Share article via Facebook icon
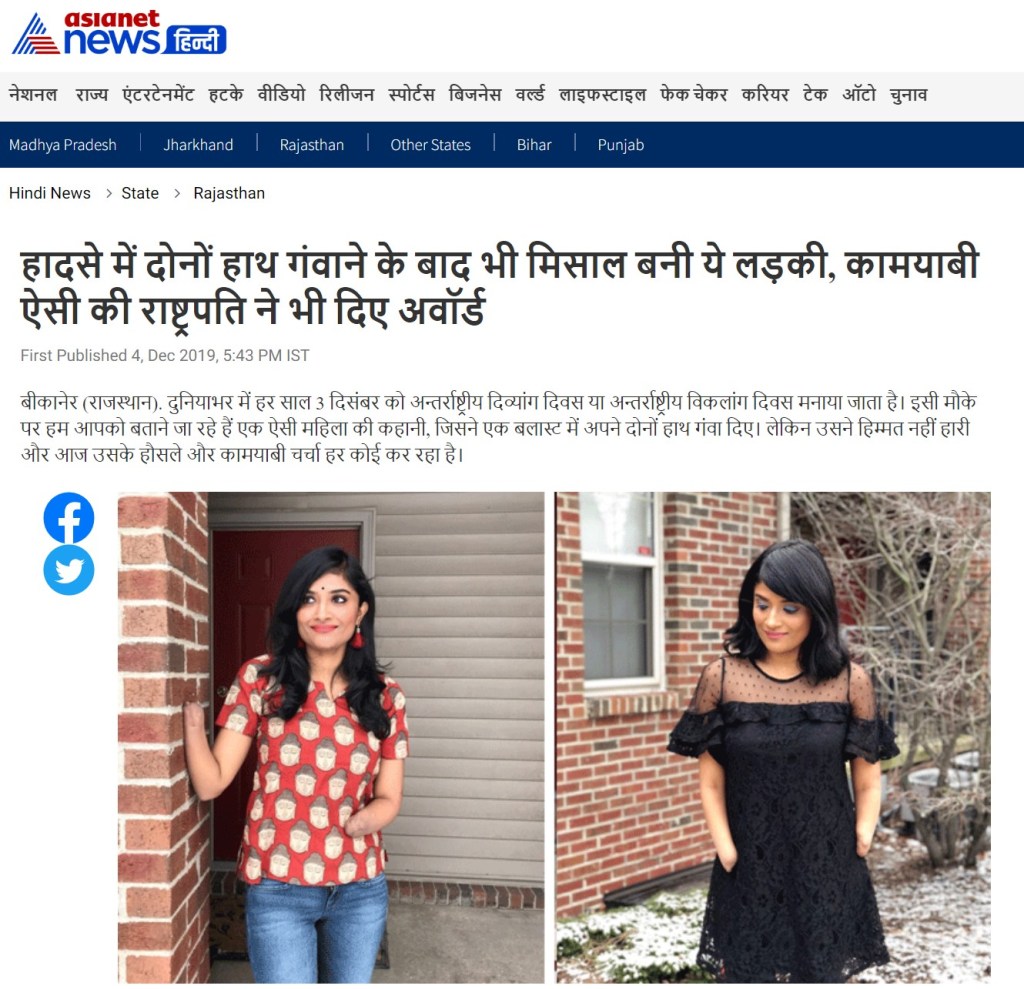1024x989 pixels. [69, 517]
